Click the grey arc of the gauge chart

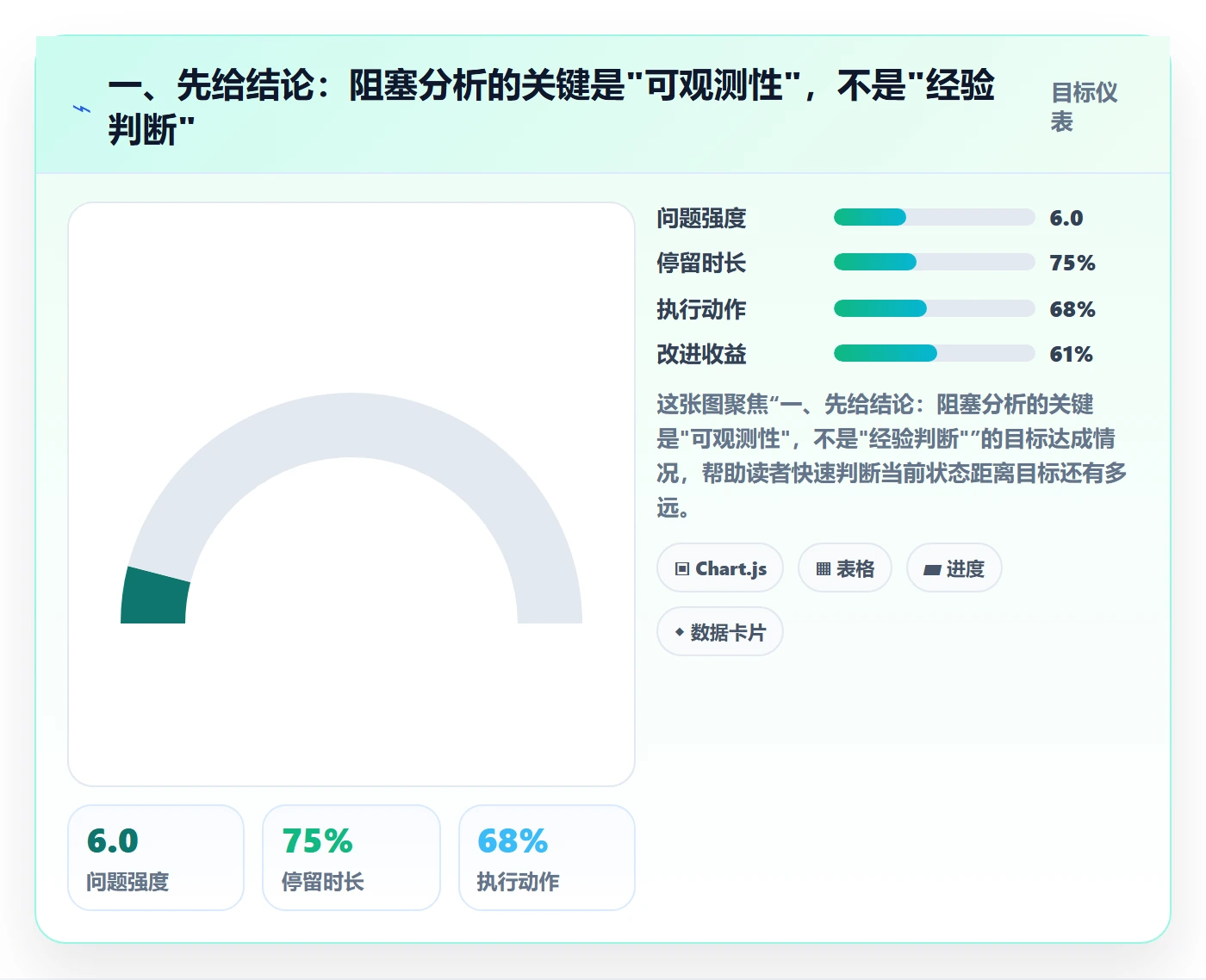click(x=351, y=425)
